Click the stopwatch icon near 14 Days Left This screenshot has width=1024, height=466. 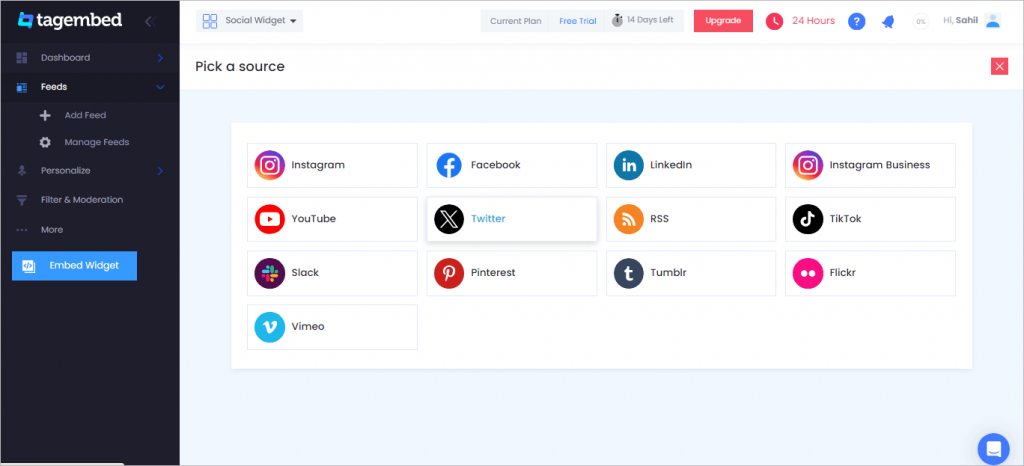tap(617, 20)
